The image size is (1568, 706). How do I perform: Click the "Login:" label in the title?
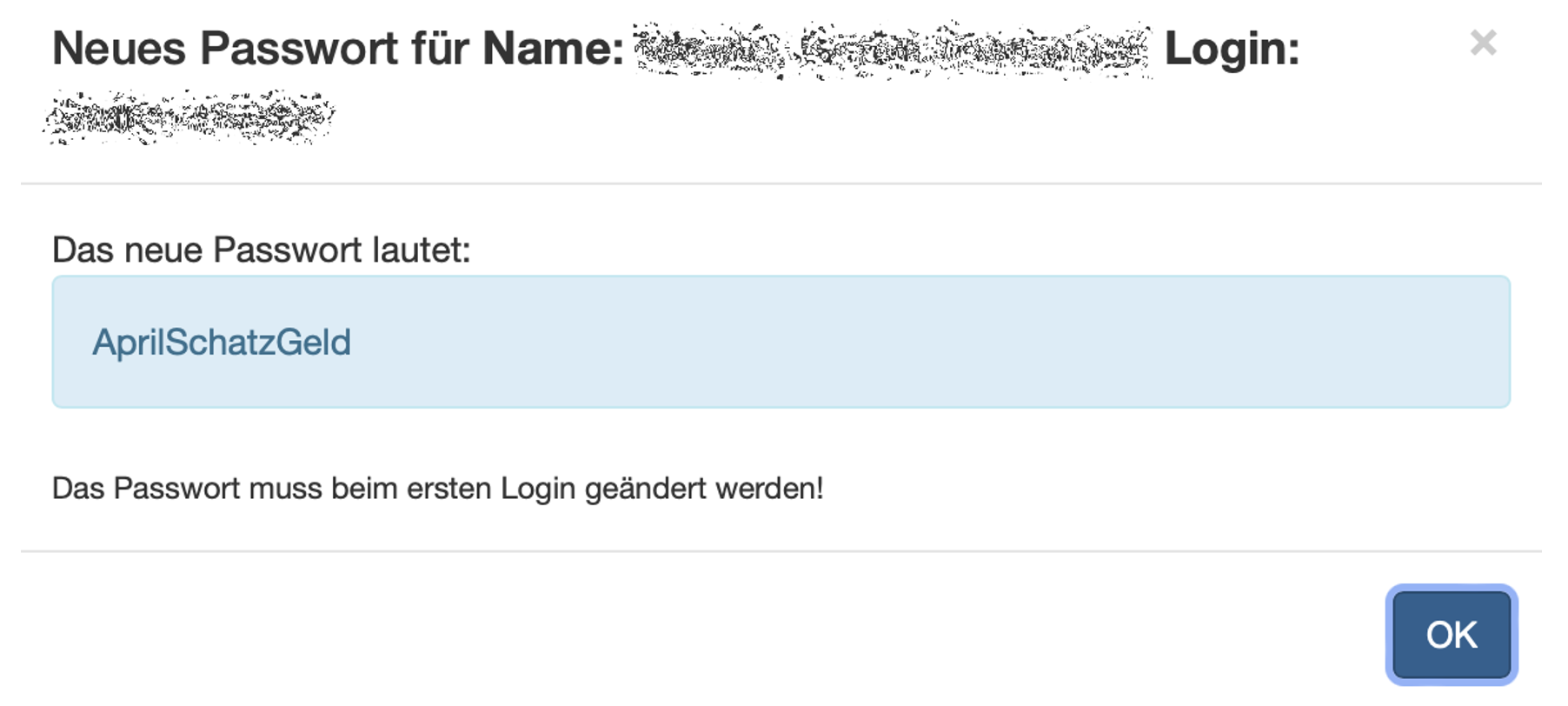pyautogui.click(x=1232, y=49)
